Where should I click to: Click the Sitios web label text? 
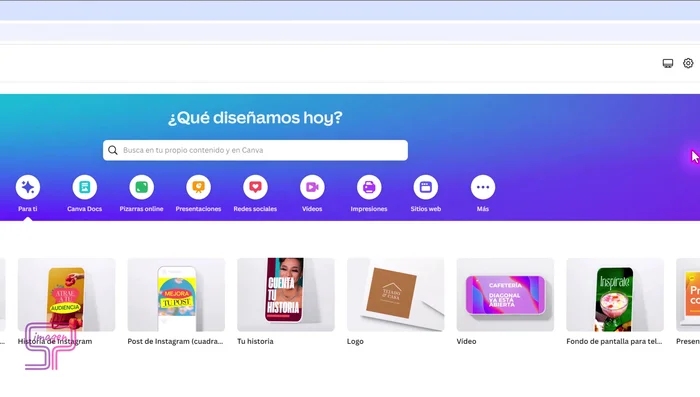pos(426,209)
